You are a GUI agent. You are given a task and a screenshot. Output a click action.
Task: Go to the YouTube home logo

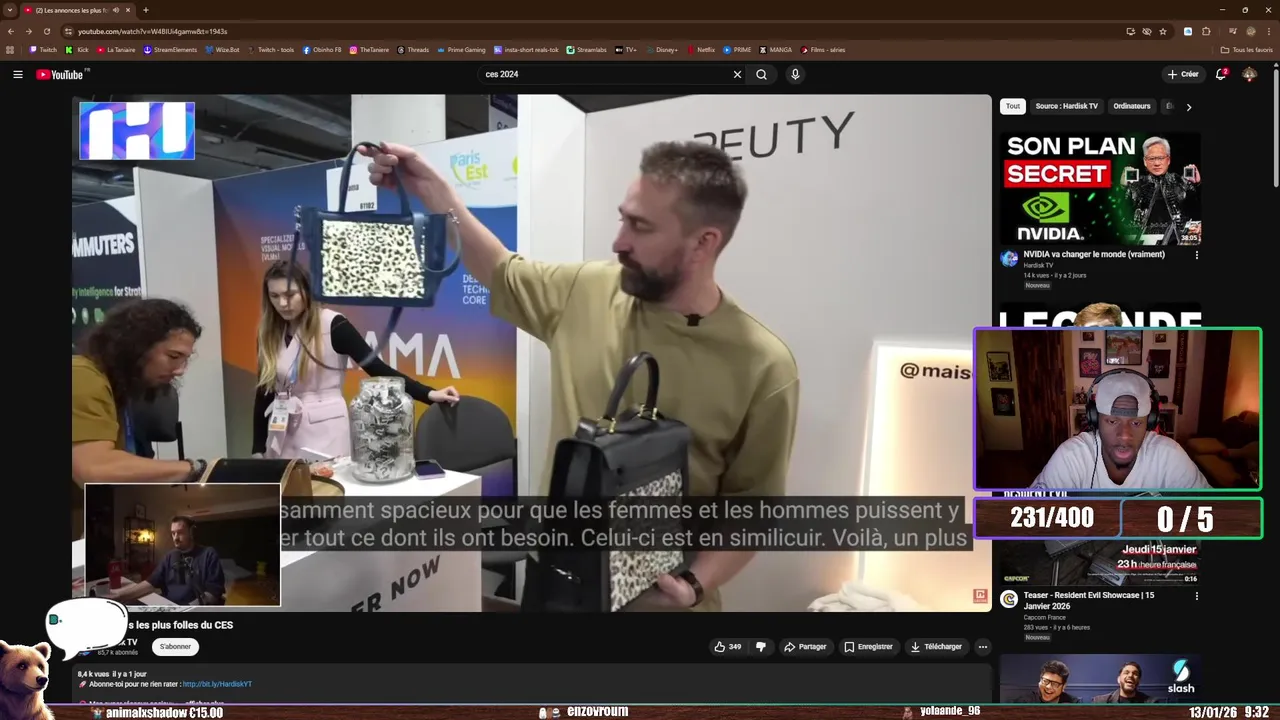coord(62,74)
